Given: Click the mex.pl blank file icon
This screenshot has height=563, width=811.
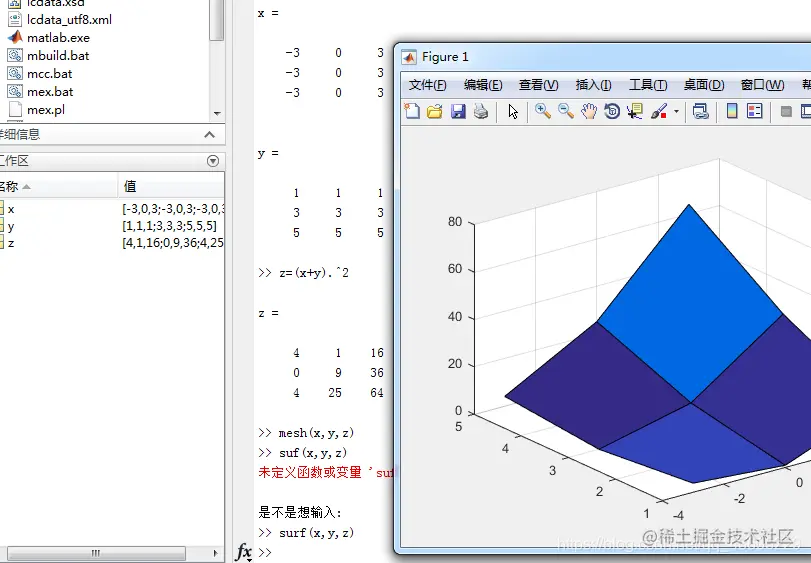Looking at the screenshot, I should click(16, 110).
